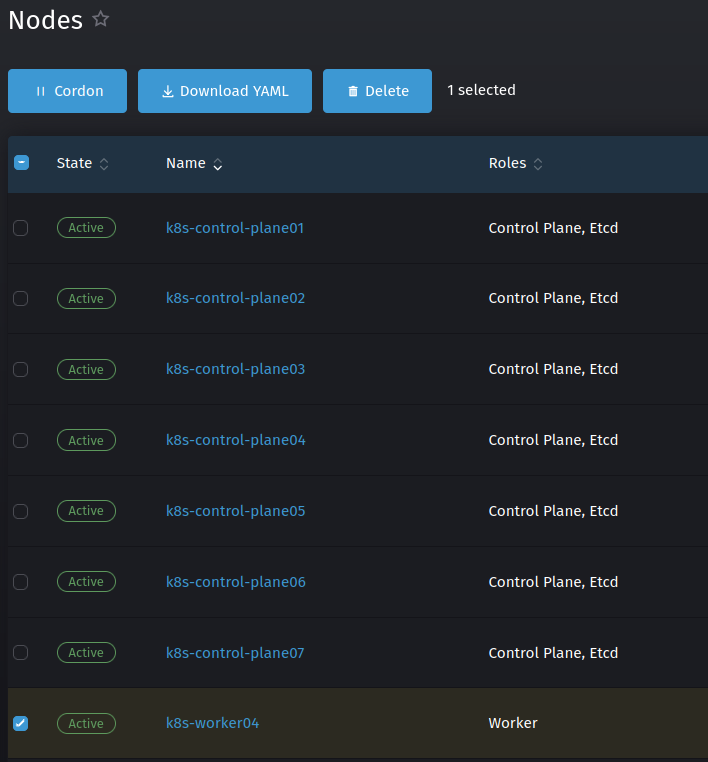The height and width of the screenshot is (762, 708).
Task: Open the k8s-control-plane06 node link
Action: tap(236, 582)
